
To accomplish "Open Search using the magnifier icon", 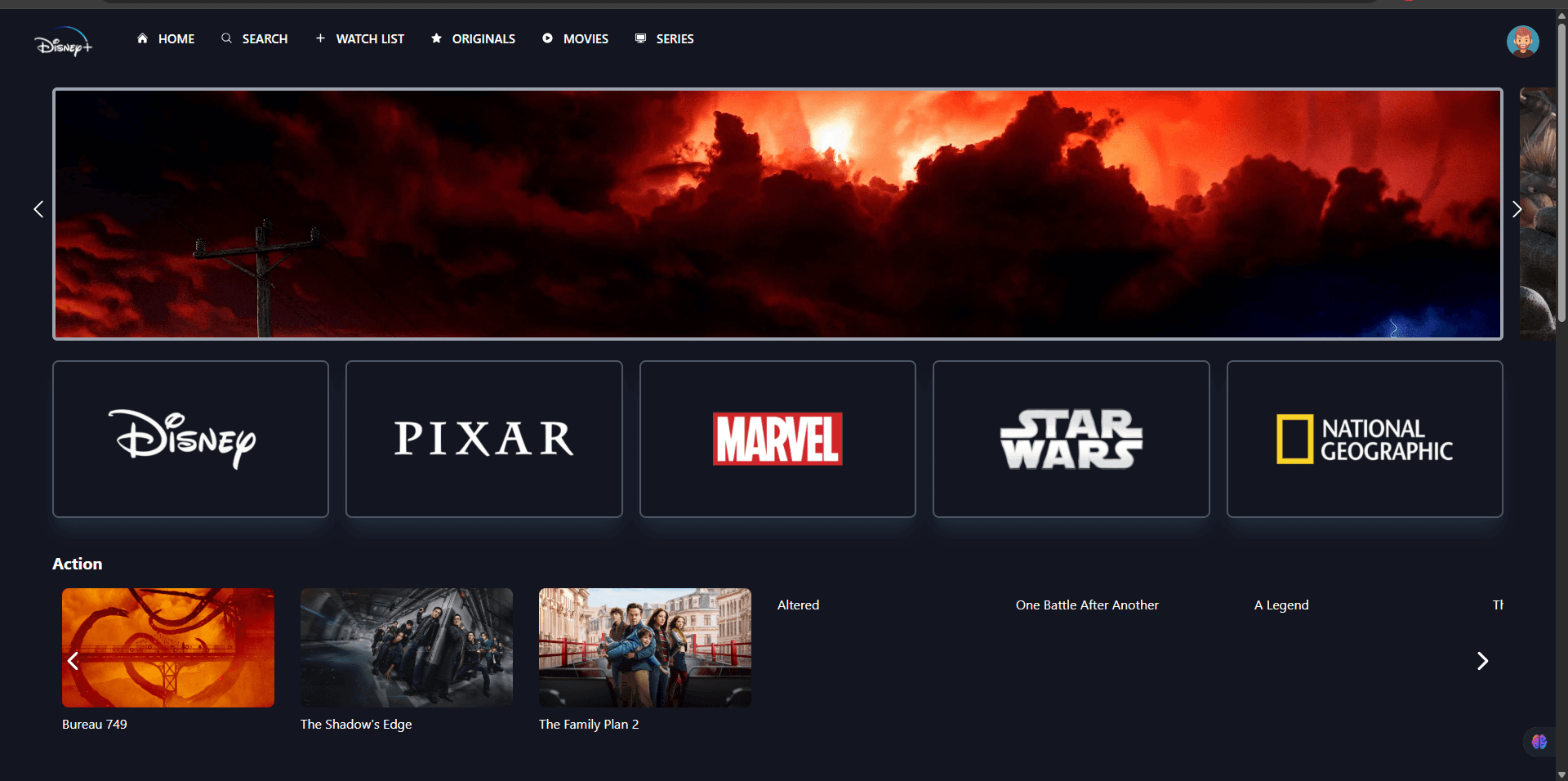I will point(227,38).
